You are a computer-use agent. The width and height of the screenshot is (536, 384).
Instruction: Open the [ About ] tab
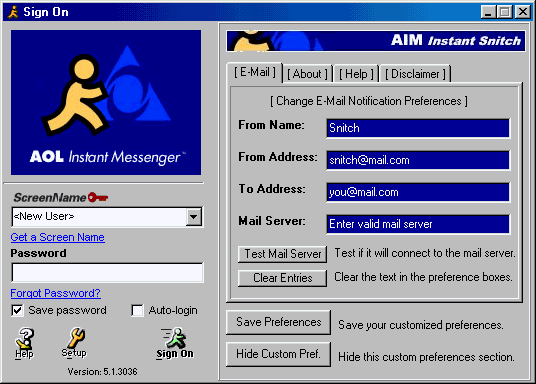tap(307, 74)
